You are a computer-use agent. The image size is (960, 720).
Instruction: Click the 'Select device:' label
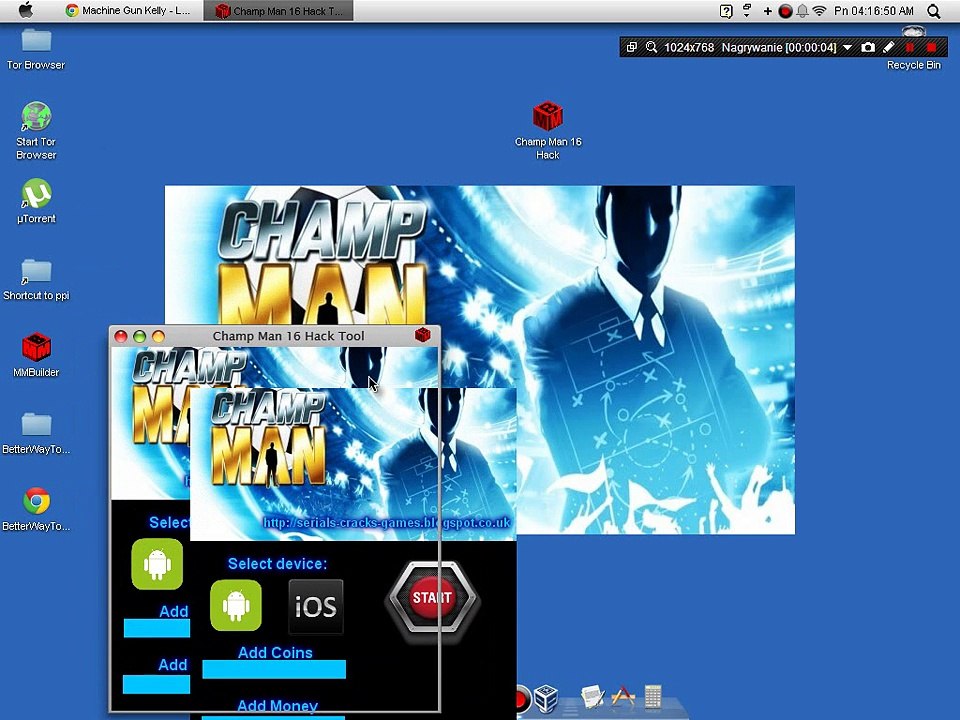click(x=277, y=564)
